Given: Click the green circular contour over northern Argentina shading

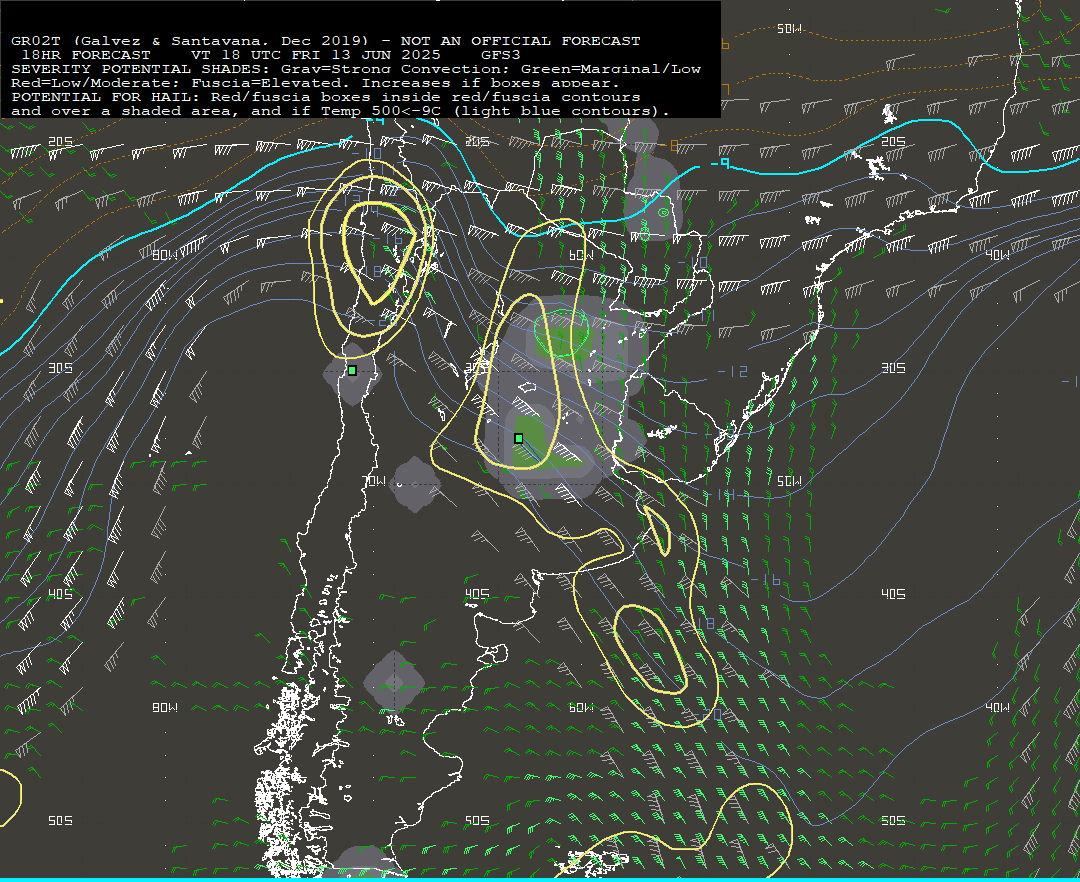Looking at the screenshot, I should (x=563, y=332).
